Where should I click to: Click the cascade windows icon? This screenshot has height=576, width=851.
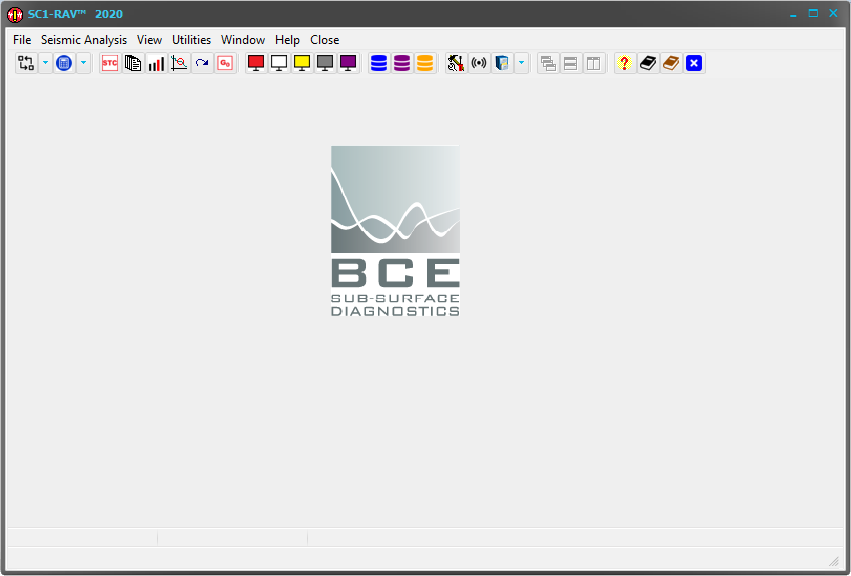pos(548,64)
